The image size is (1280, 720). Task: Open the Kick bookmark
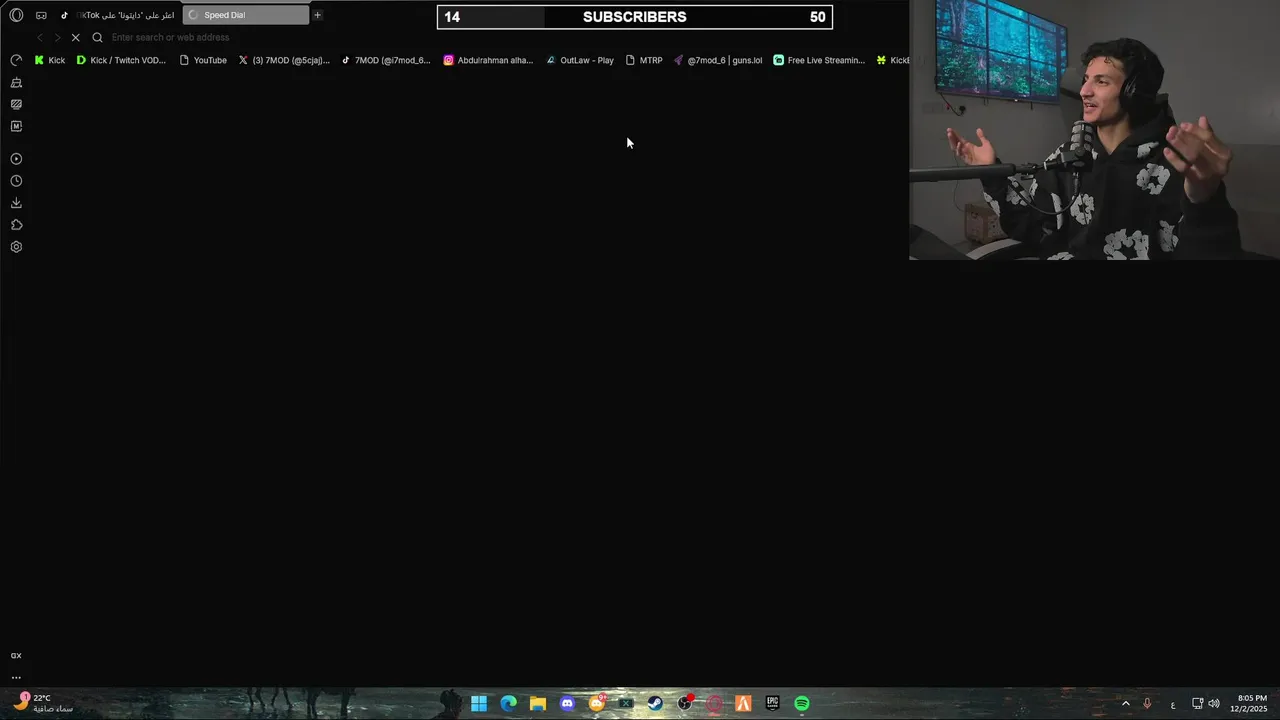[49, 60]
